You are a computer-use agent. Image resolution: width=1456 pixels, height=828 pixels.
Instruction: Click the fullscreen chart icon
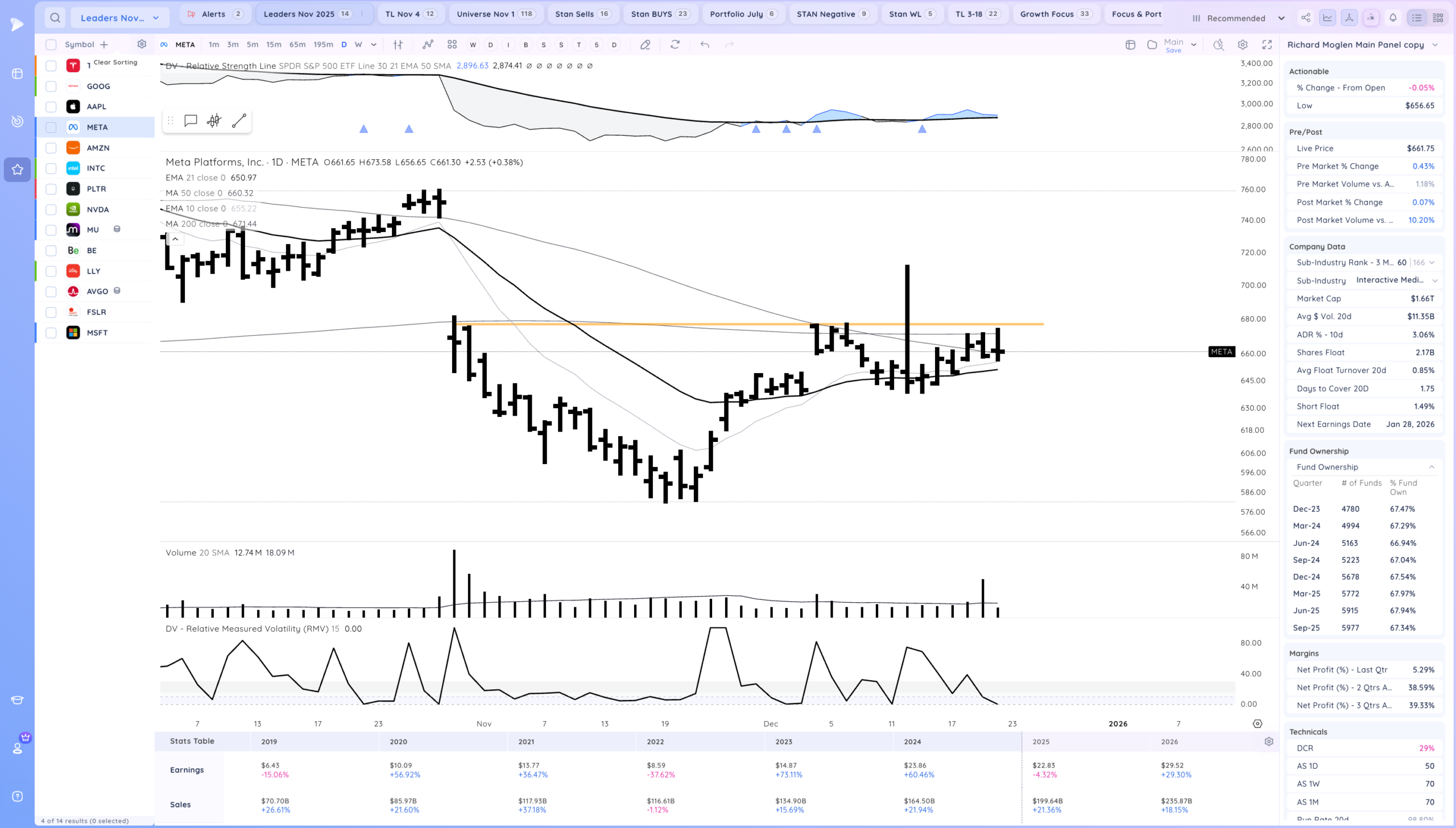point(1267,44)
